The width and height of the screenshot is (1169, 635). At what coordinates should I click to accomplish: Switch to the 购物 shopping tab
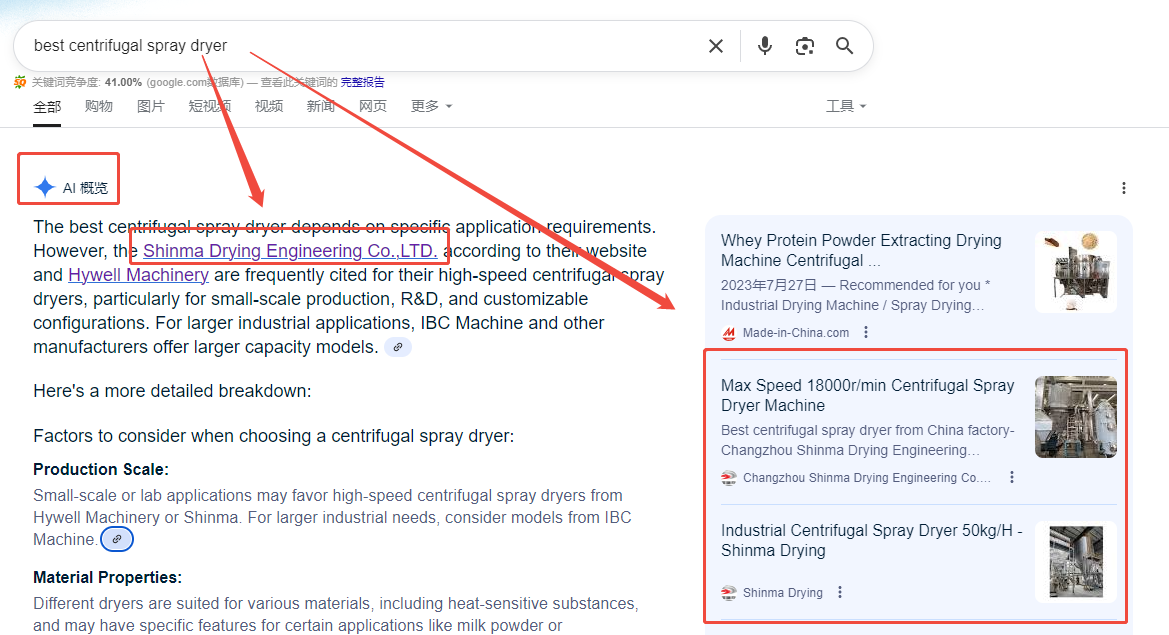98,106
